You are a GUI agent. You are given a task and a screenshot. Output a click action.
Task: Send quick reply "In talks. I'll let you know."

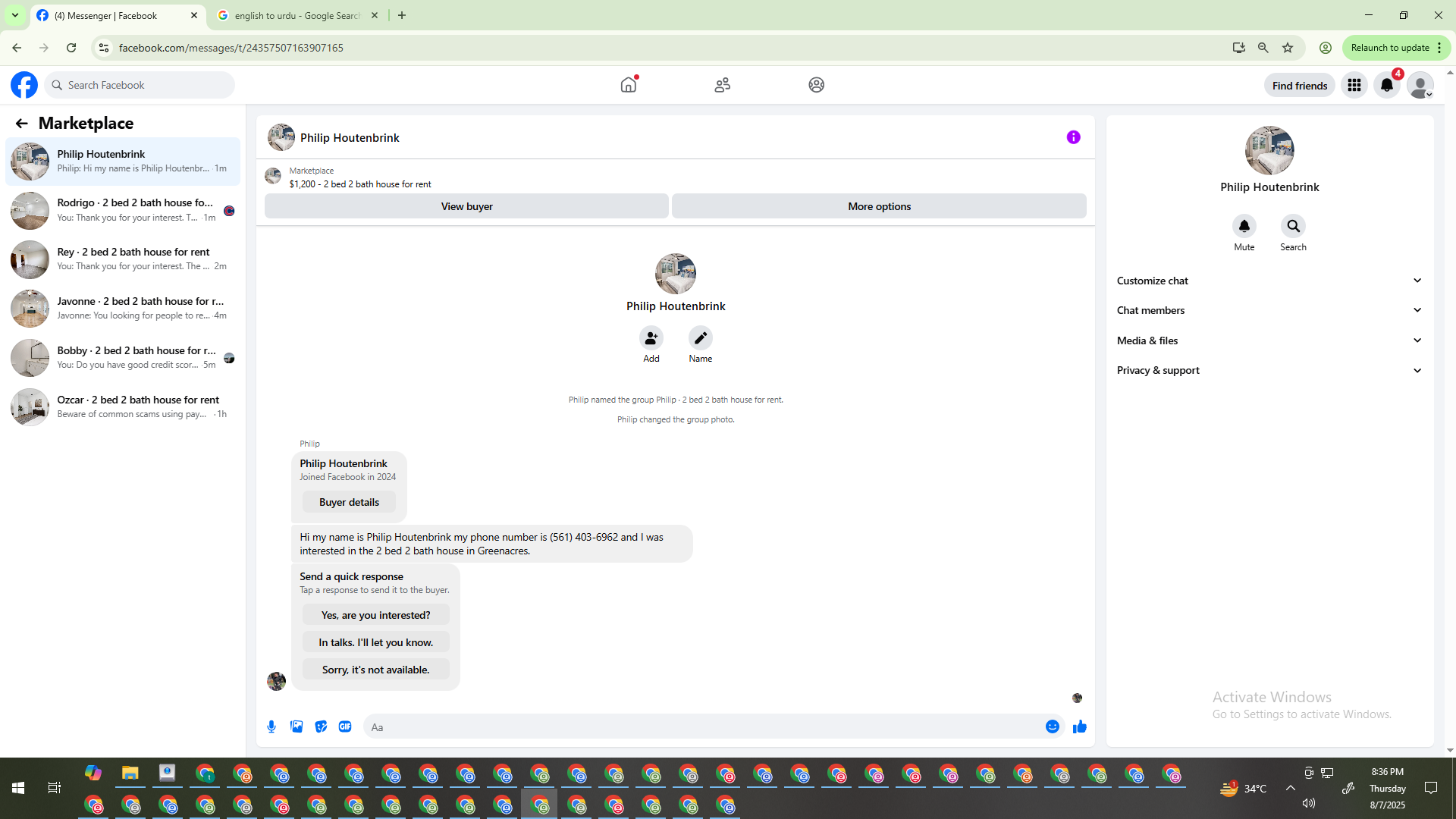(375, 642)
